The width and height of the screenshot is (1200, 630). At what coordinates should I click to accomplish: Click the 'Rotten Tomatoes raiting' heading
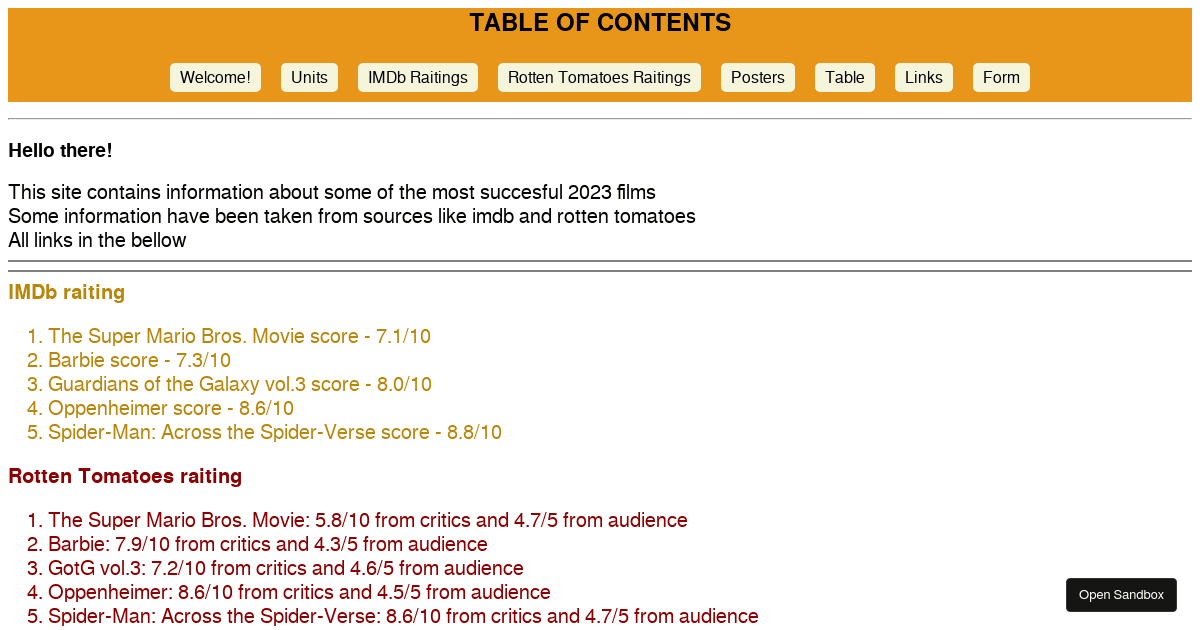point(125,477)
